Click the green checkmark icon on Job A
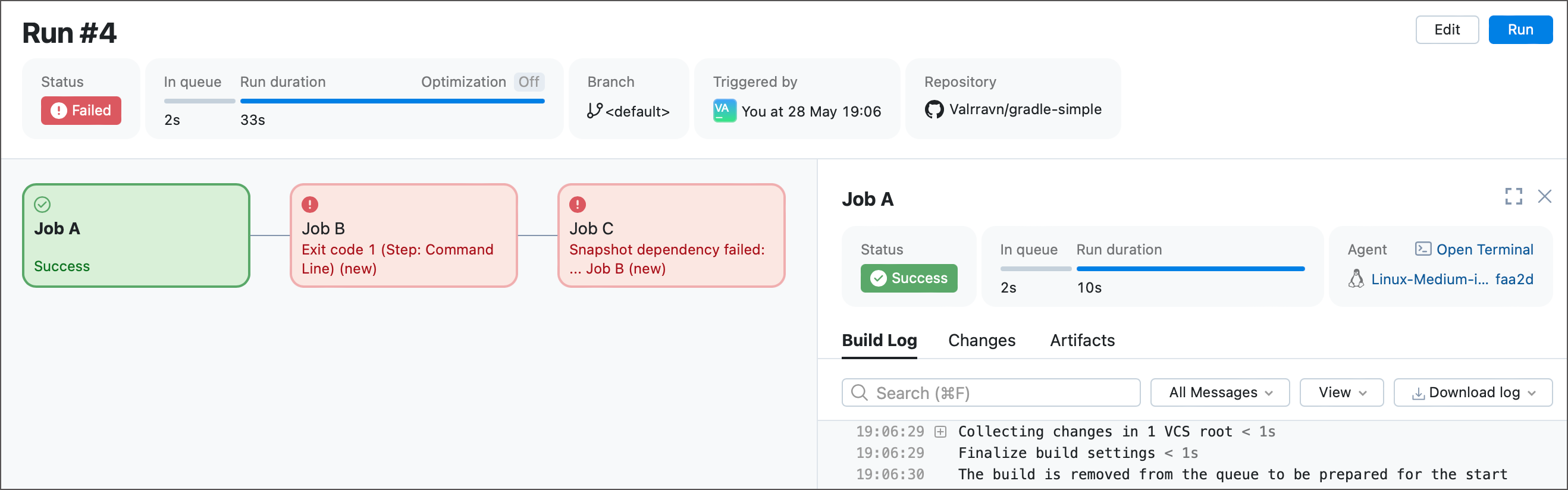The image size is (1568, 490). tap(42, 205)
